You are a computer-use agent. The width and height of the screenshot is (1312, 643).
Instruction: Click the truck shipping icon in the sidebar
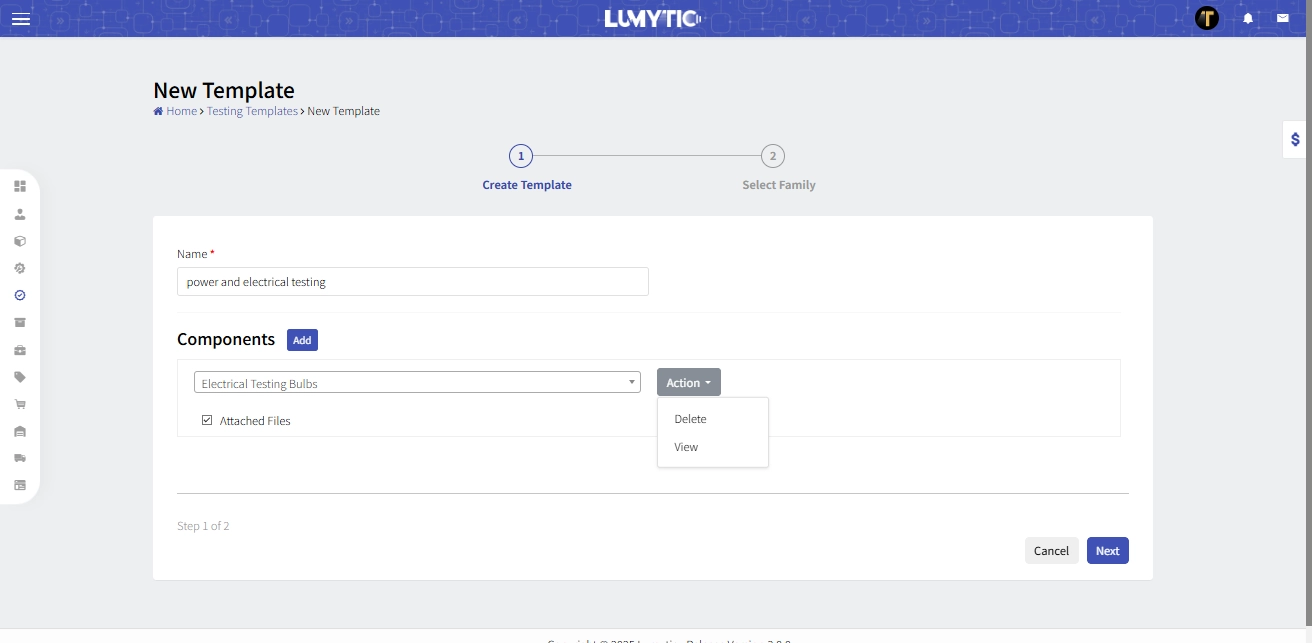[20, 458]
